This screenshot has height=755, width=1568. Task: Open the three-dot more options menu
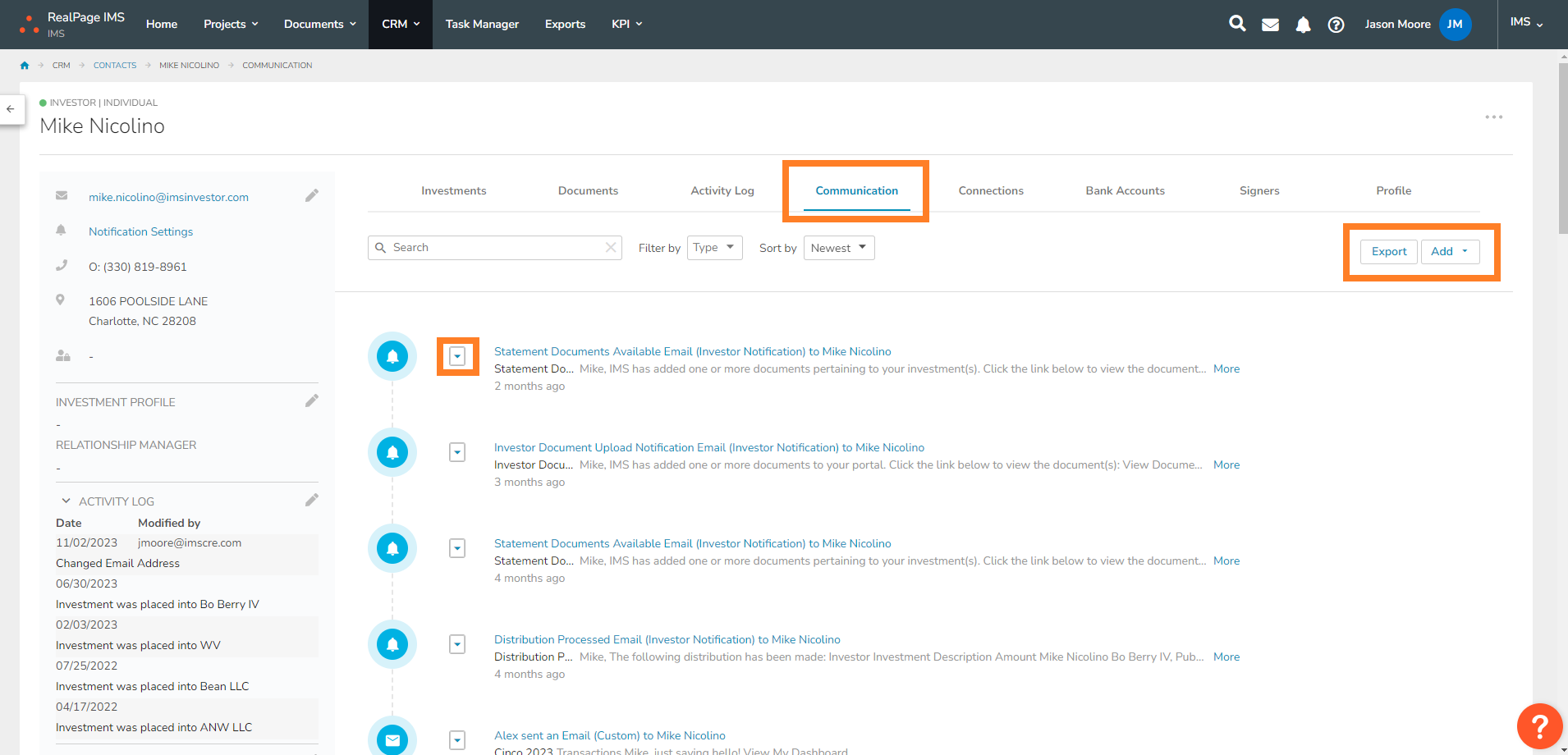click(x=1493, y=117)
